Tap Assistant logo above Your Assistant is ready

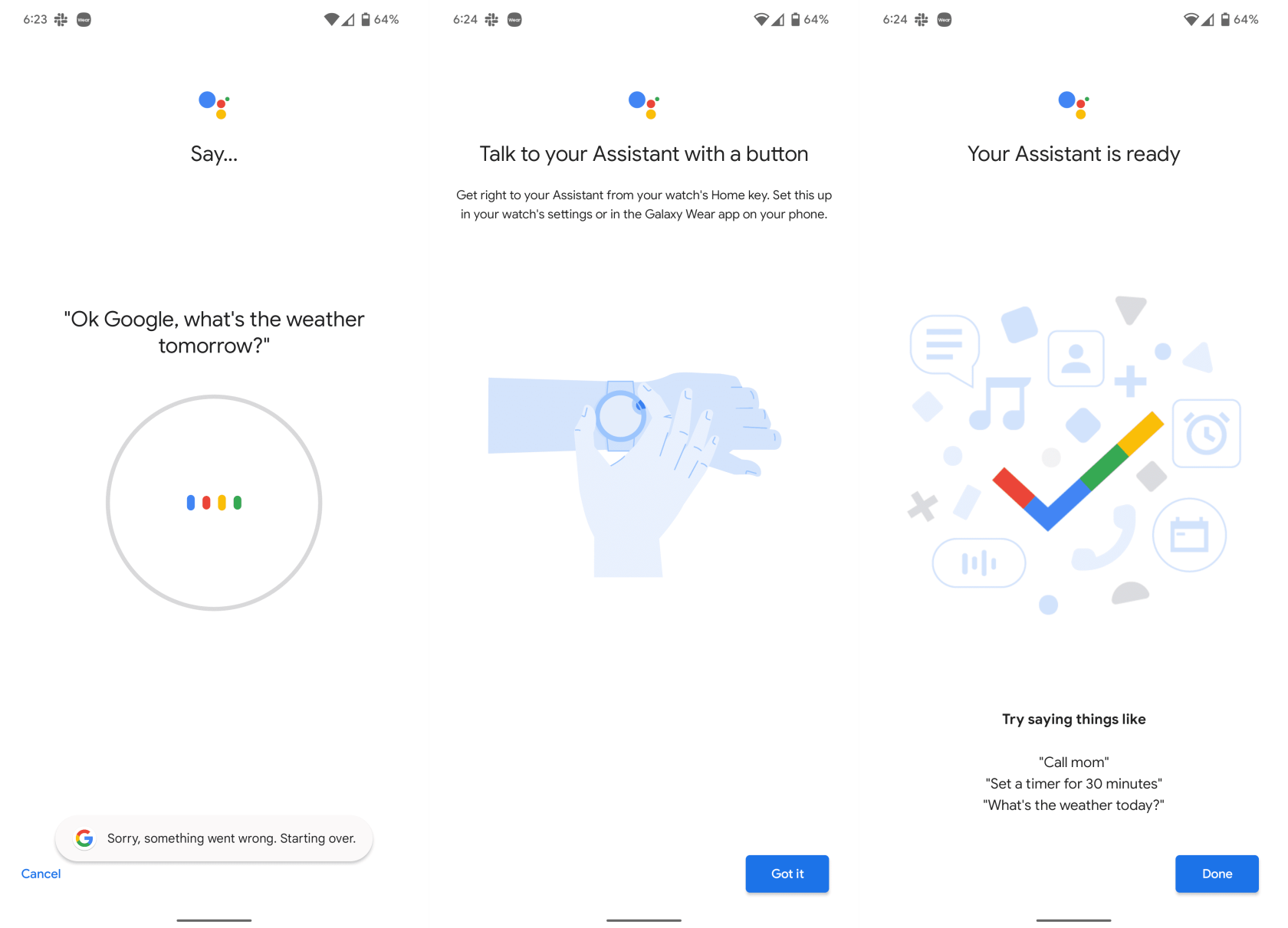(1073, 105)
